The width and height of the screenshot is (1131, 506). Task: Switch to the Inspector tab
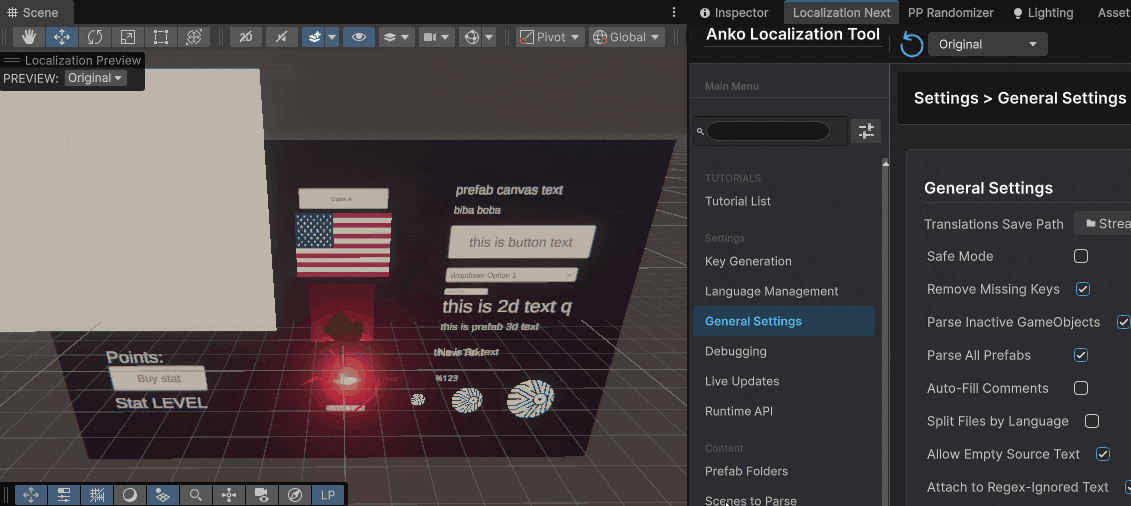click(x=734, y=12)
